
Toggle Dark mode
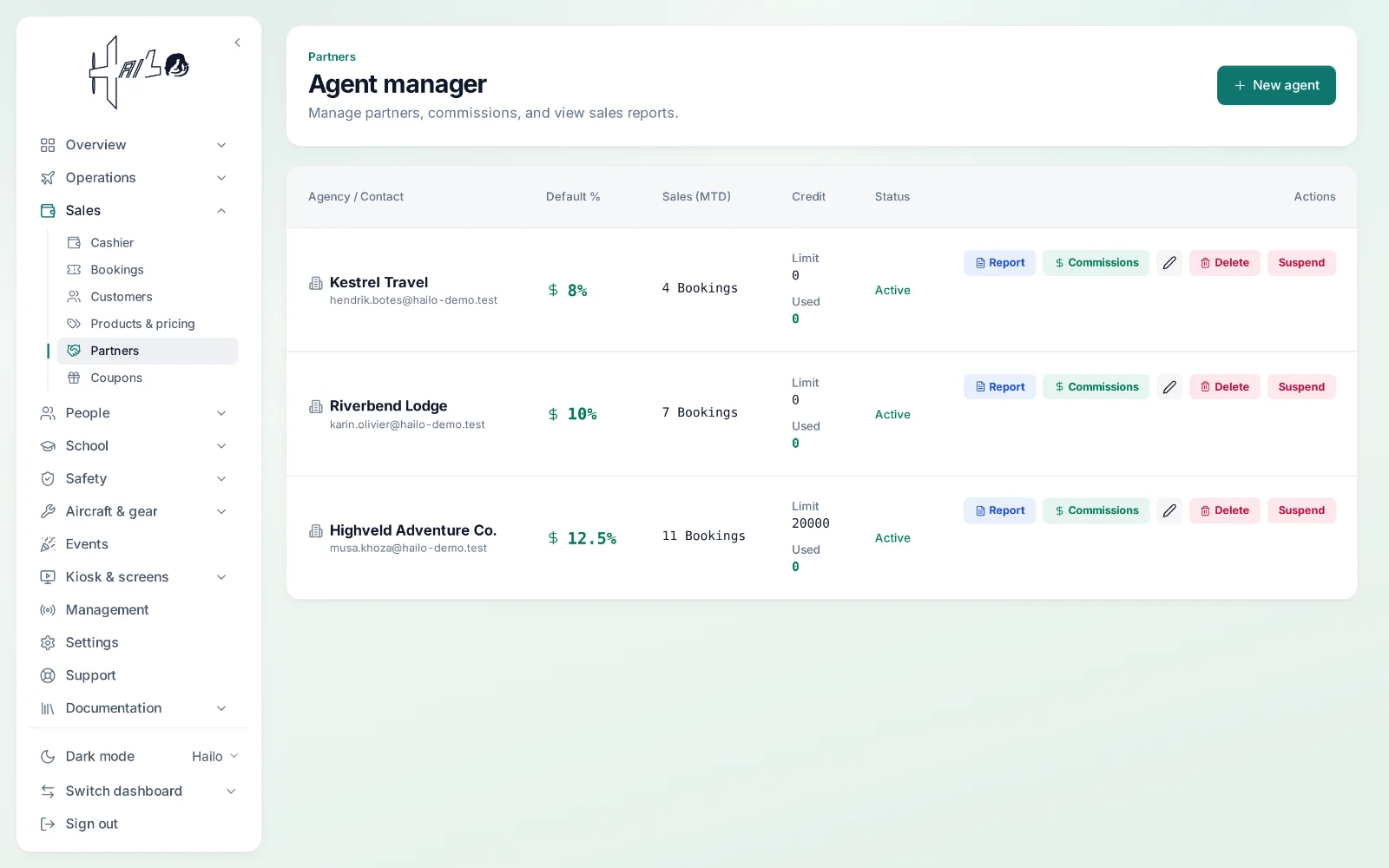coord(88,757)
